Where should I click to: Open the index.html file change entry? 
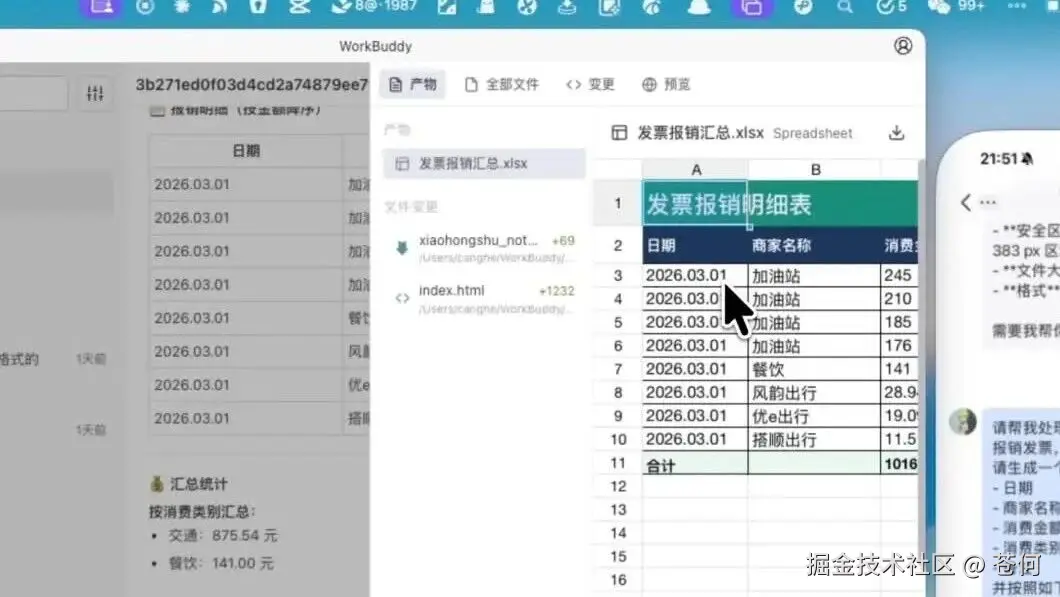pos(485,299)
